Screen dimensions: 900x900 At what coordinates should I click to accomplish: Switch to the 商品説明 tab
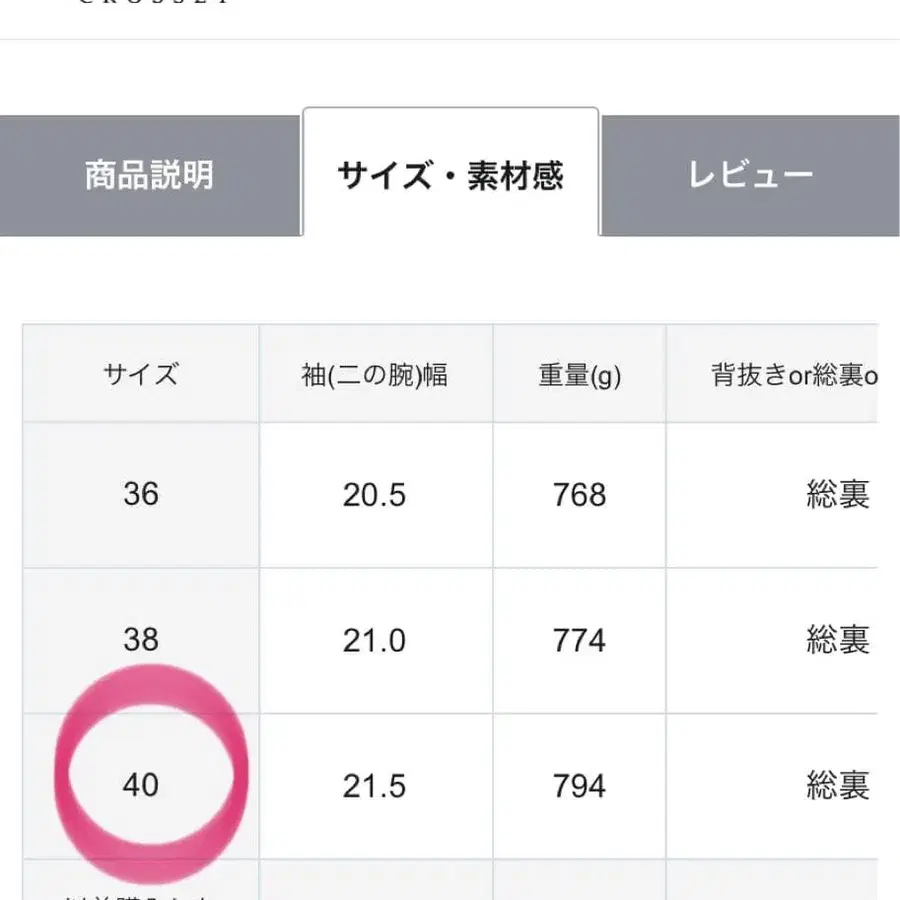[x=148, y=174]
